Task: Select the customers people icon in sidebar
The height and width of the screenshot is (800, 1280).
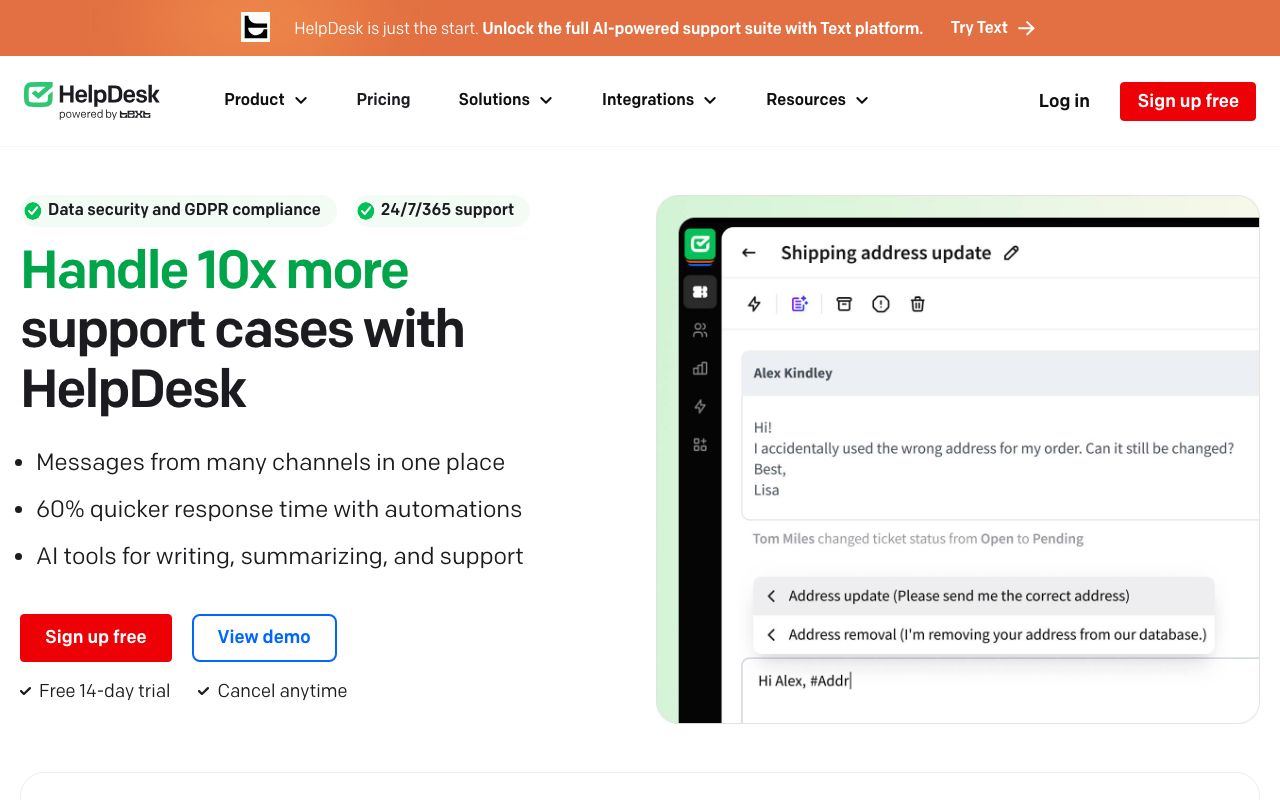Action: coord(700,330)
